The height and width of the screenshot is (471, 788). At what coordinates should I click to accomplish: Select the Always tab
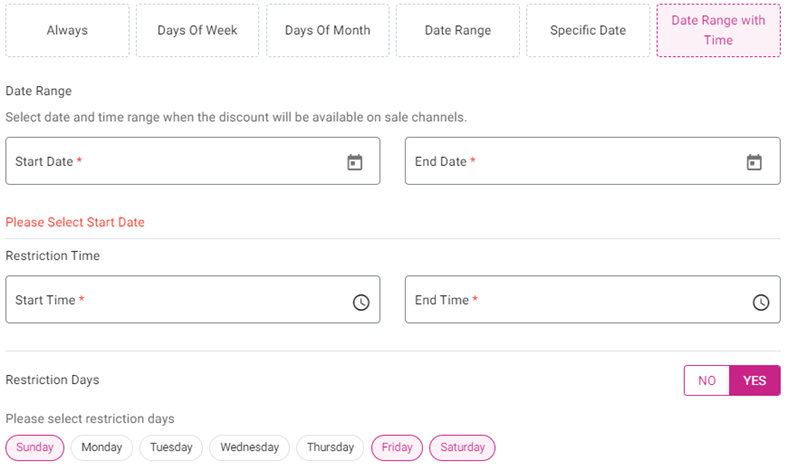click(67, 31)
